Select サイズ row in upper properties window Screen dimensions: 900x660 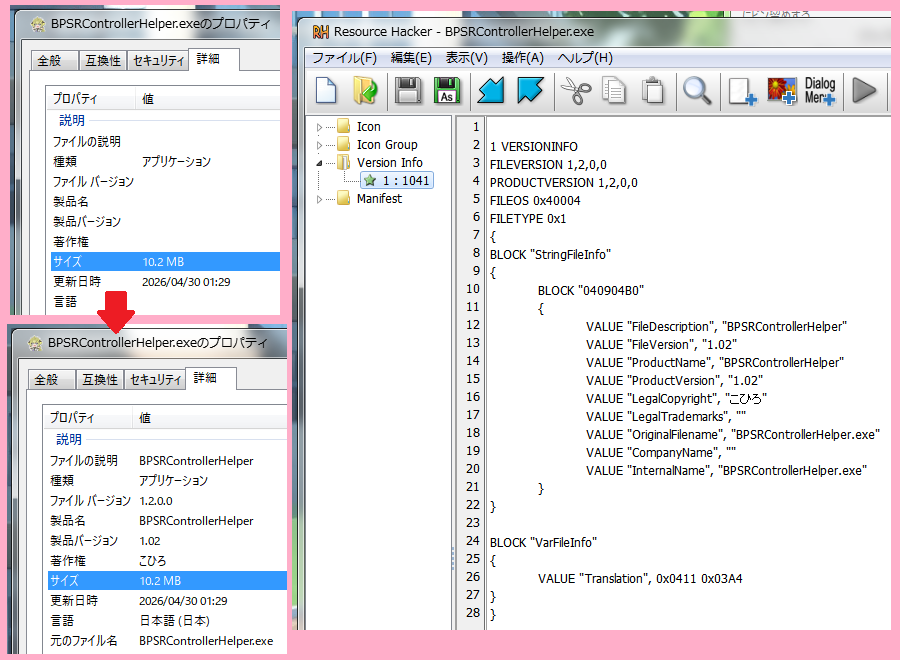click(165, 262)
